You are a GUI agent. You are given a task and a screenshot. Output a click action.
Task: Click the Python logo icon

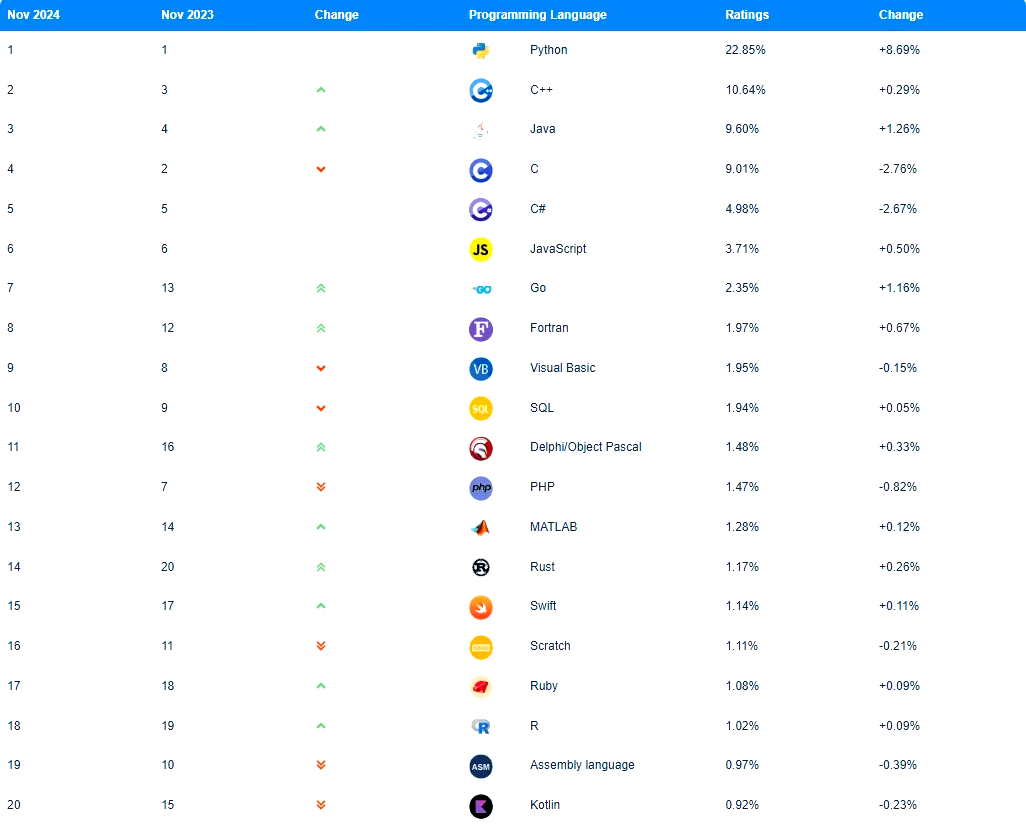point(481,51)
